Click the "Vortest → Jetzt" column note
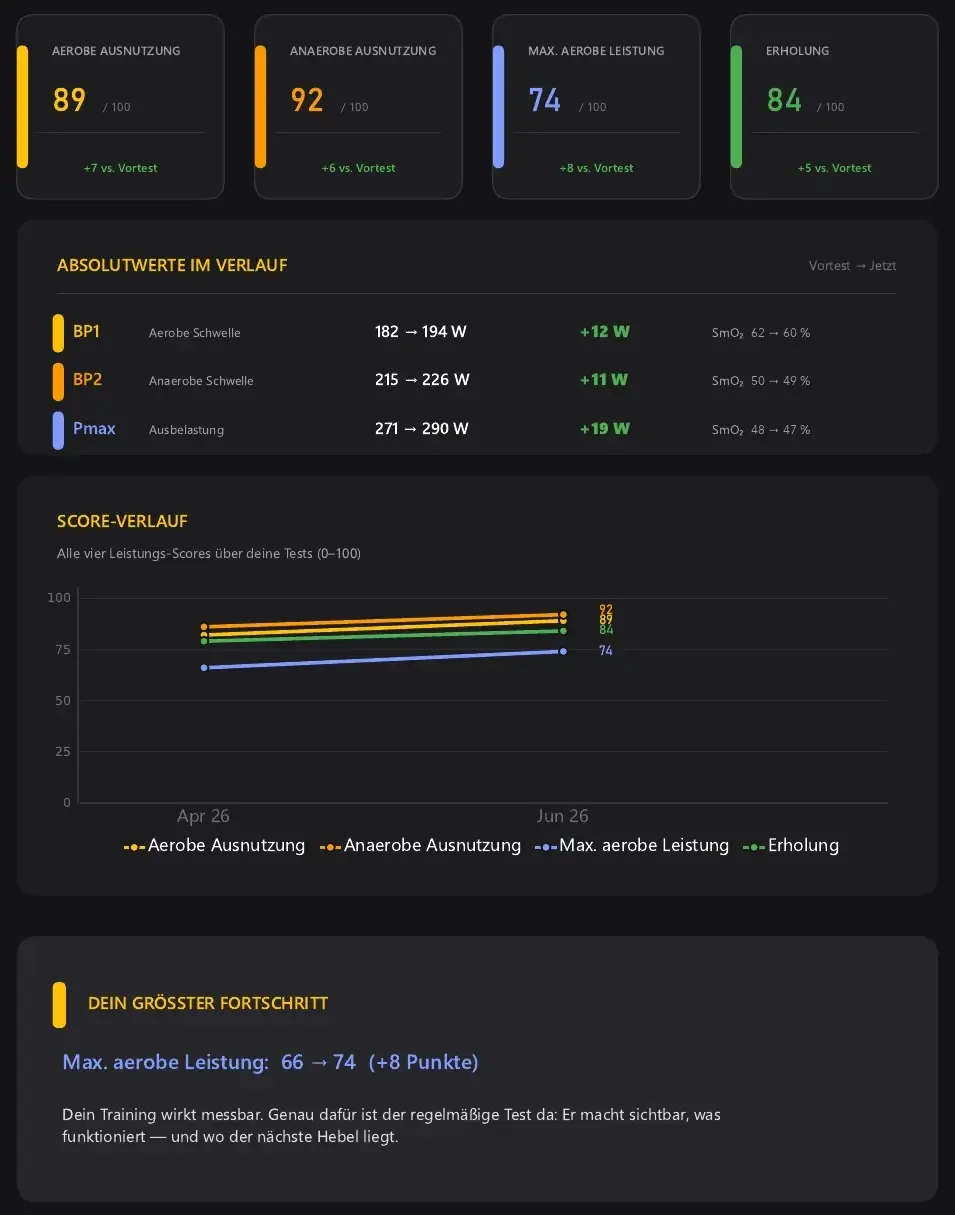 (x=852, y=266)
